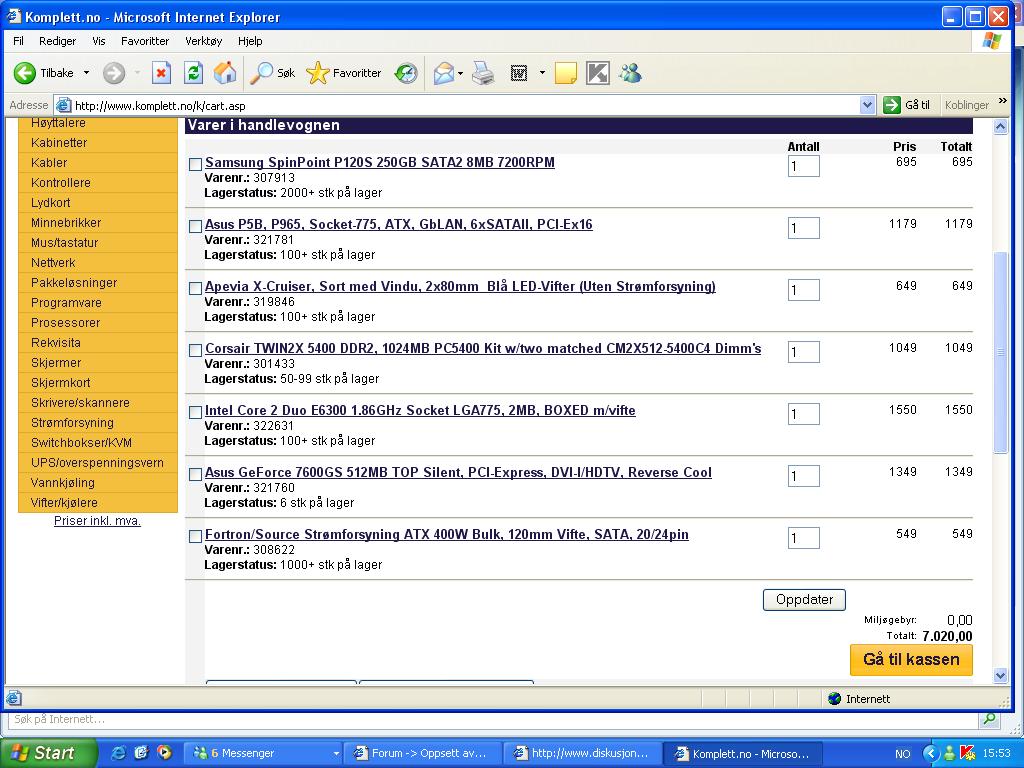This screenshot has height=768, width=1024.
Task: Open the Fil menu
Action: (x=18, y=40)
